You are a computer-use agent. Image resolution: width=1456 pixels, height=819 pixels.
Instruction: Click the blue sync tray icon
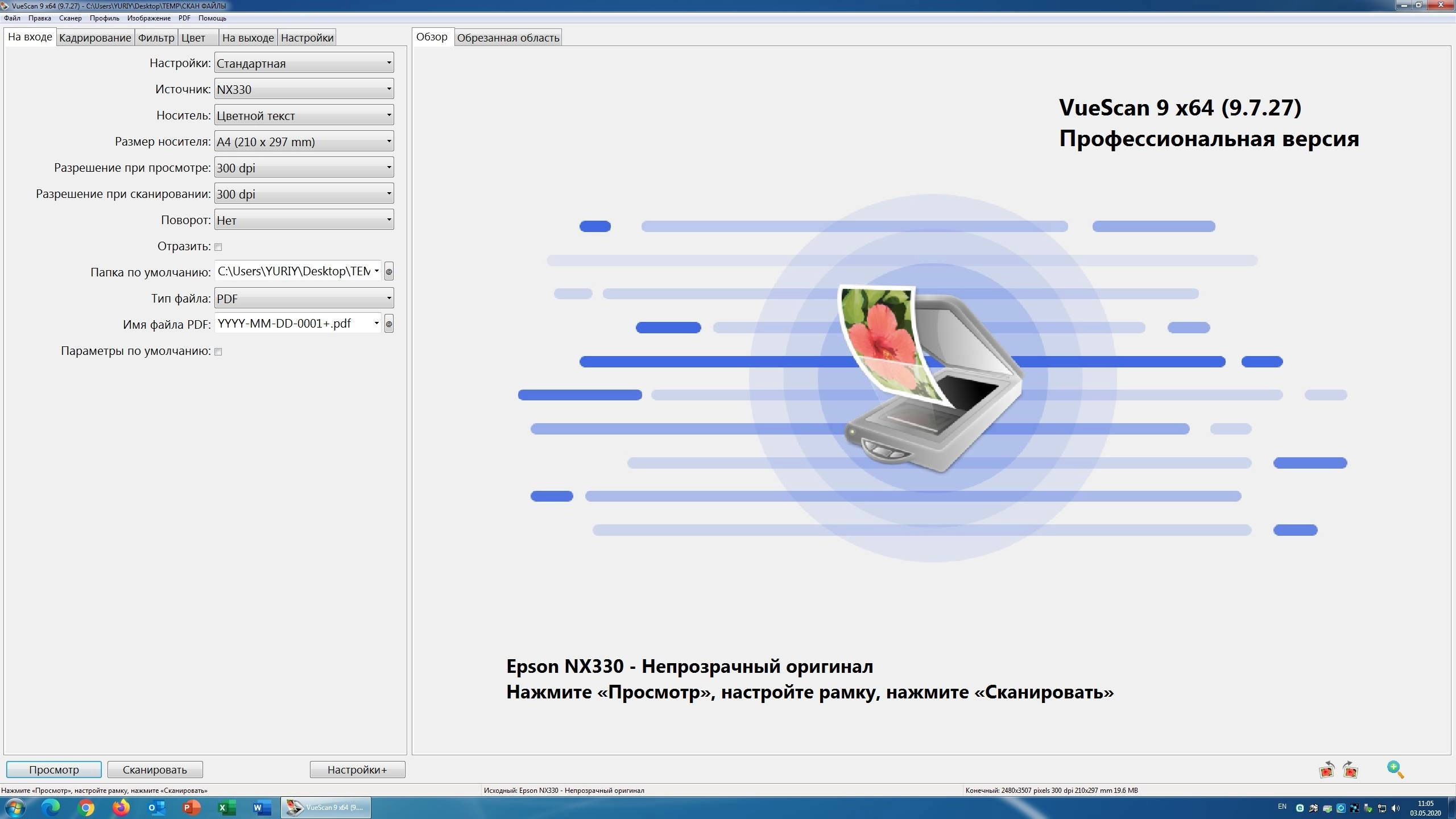(x=1341, y=808)
